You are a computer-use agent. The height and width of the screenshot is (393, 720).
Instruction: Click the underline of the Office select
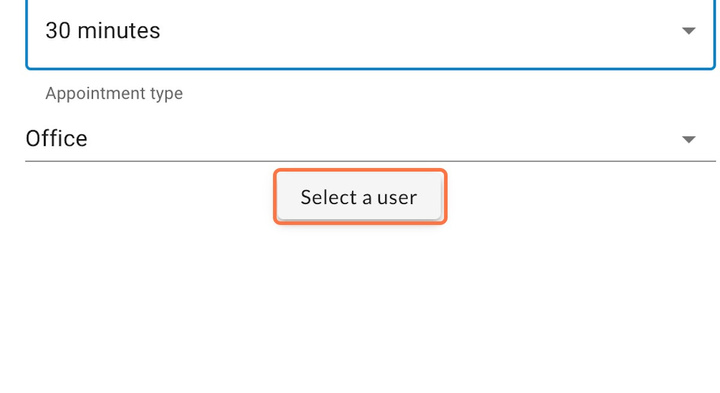coord(370,161)
